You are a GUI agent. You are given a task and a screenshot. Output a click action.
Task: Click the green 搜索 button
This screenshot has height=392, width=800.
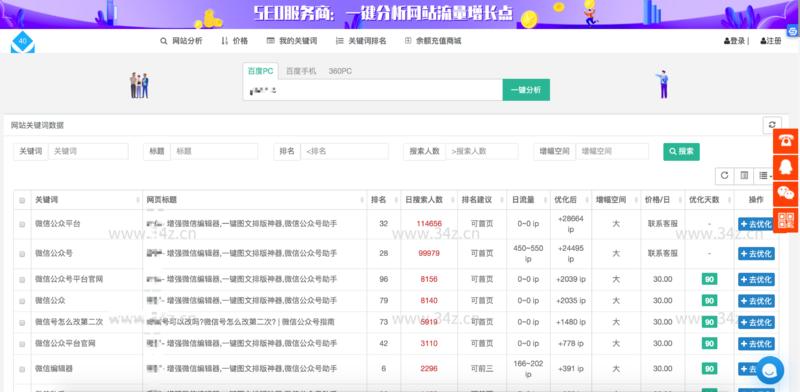pyautogui.click(x=681, y=152)
